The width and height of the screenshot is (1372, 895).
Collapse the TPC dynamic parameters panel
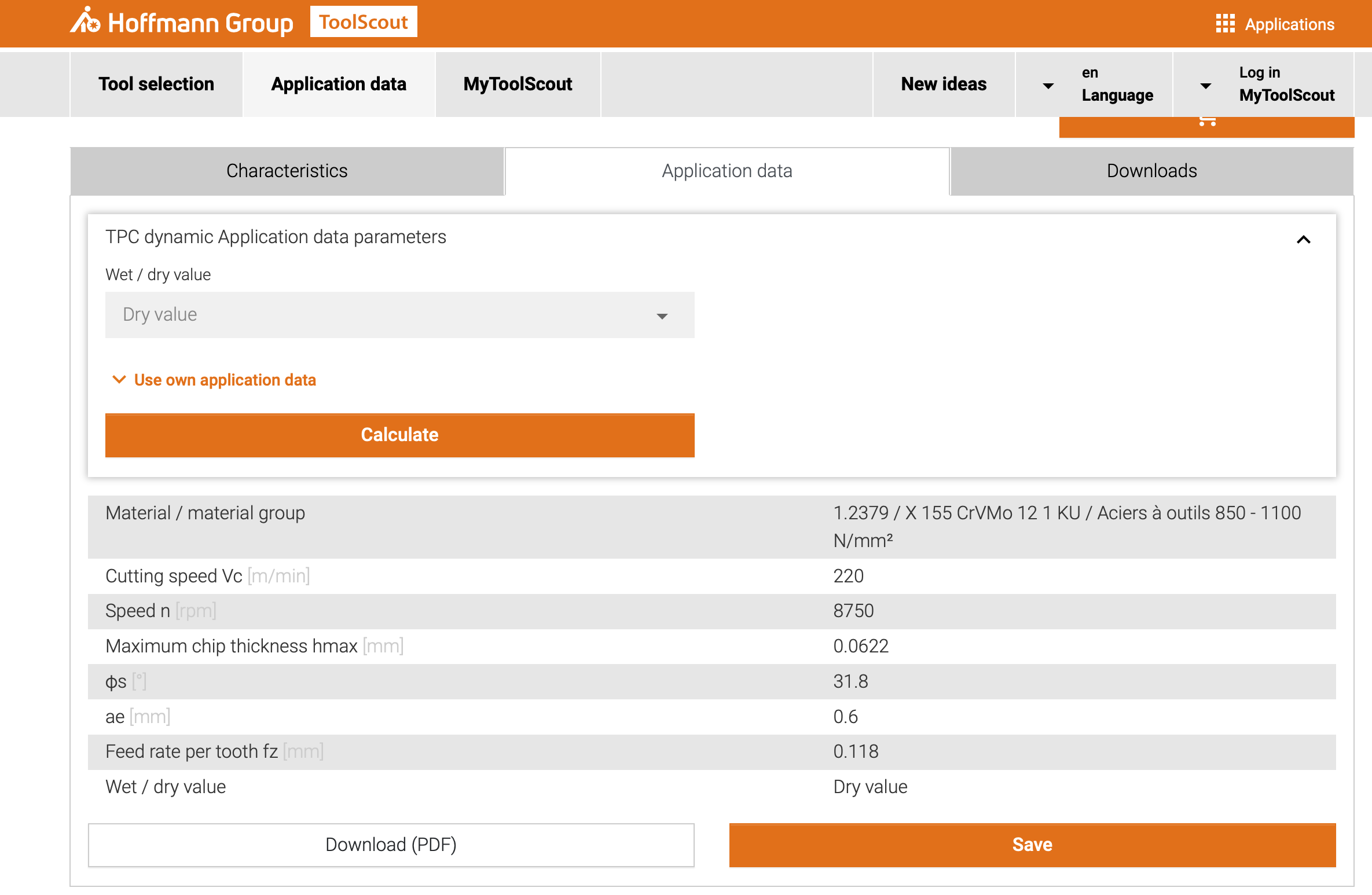coord(1303,239)
